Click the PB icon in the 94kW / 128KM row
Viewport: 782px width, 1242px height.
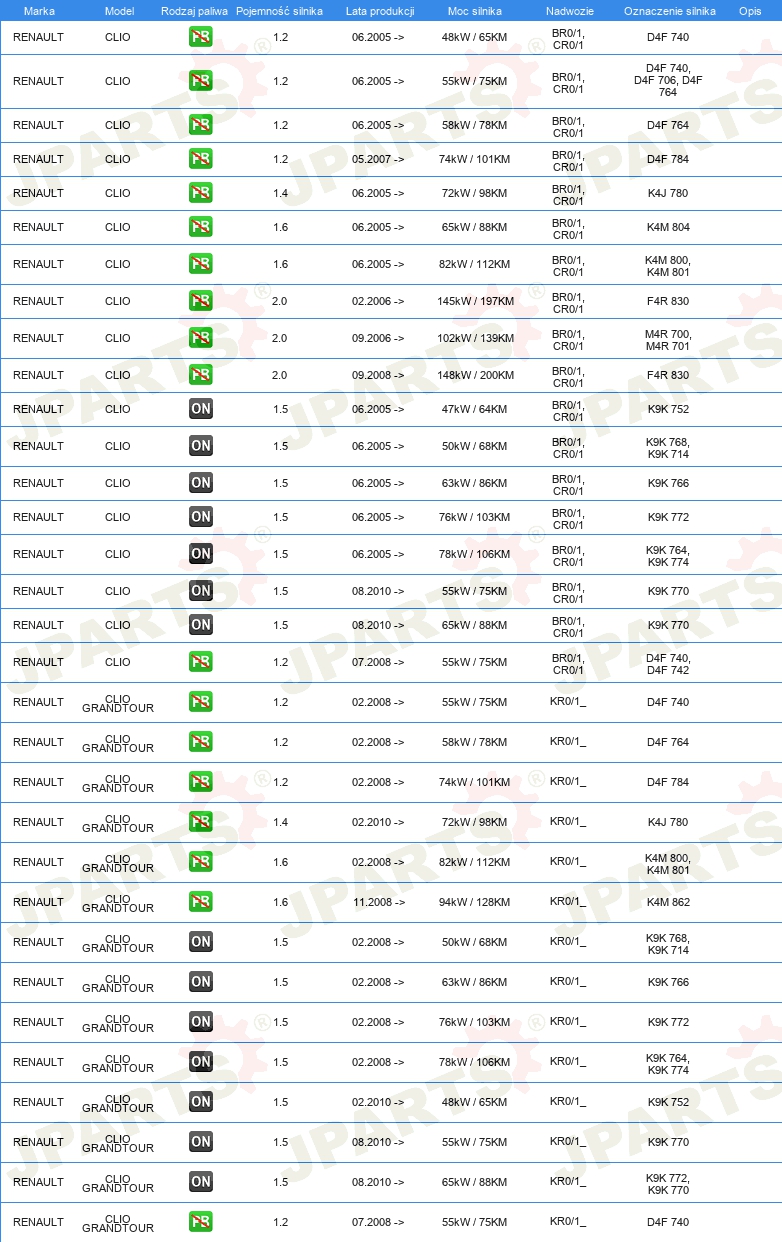tap(201, 902)
